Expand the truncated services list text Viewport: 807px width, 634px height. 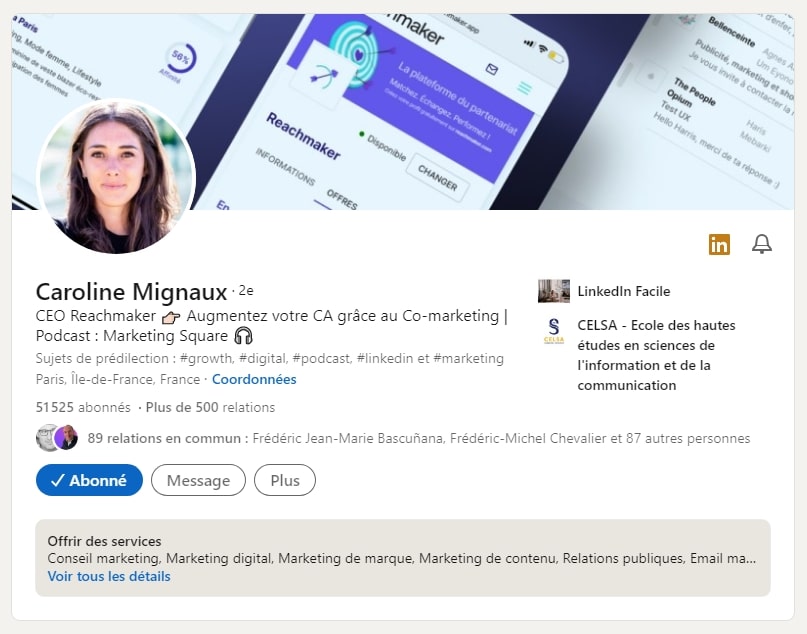pyautogui.click(x=400, y=558)
